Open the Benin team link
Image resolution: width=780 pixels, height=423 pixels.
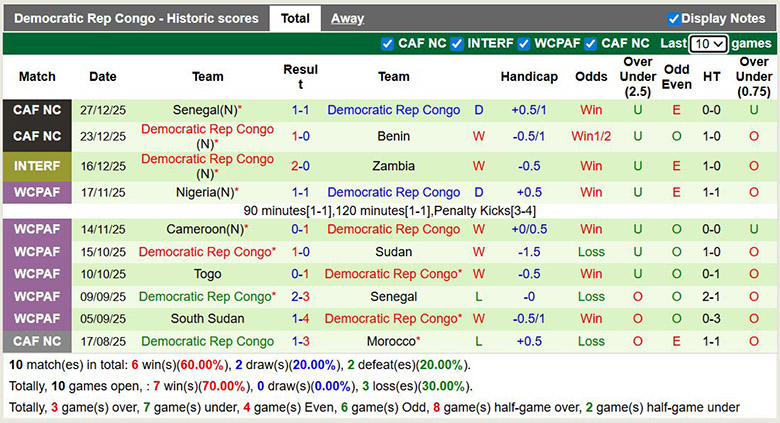coord(393,136)
